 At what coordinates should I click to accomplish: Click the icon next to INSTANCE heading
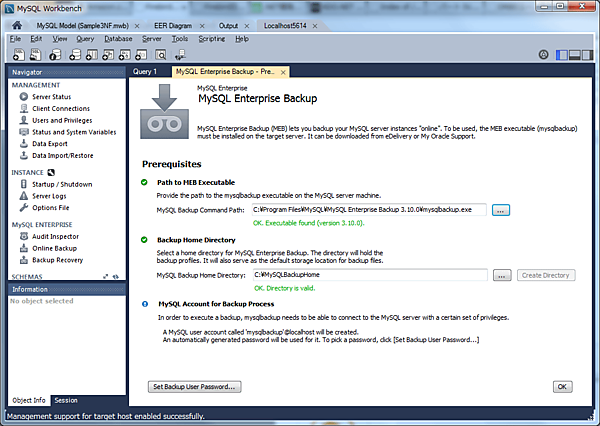pos(51,173)
